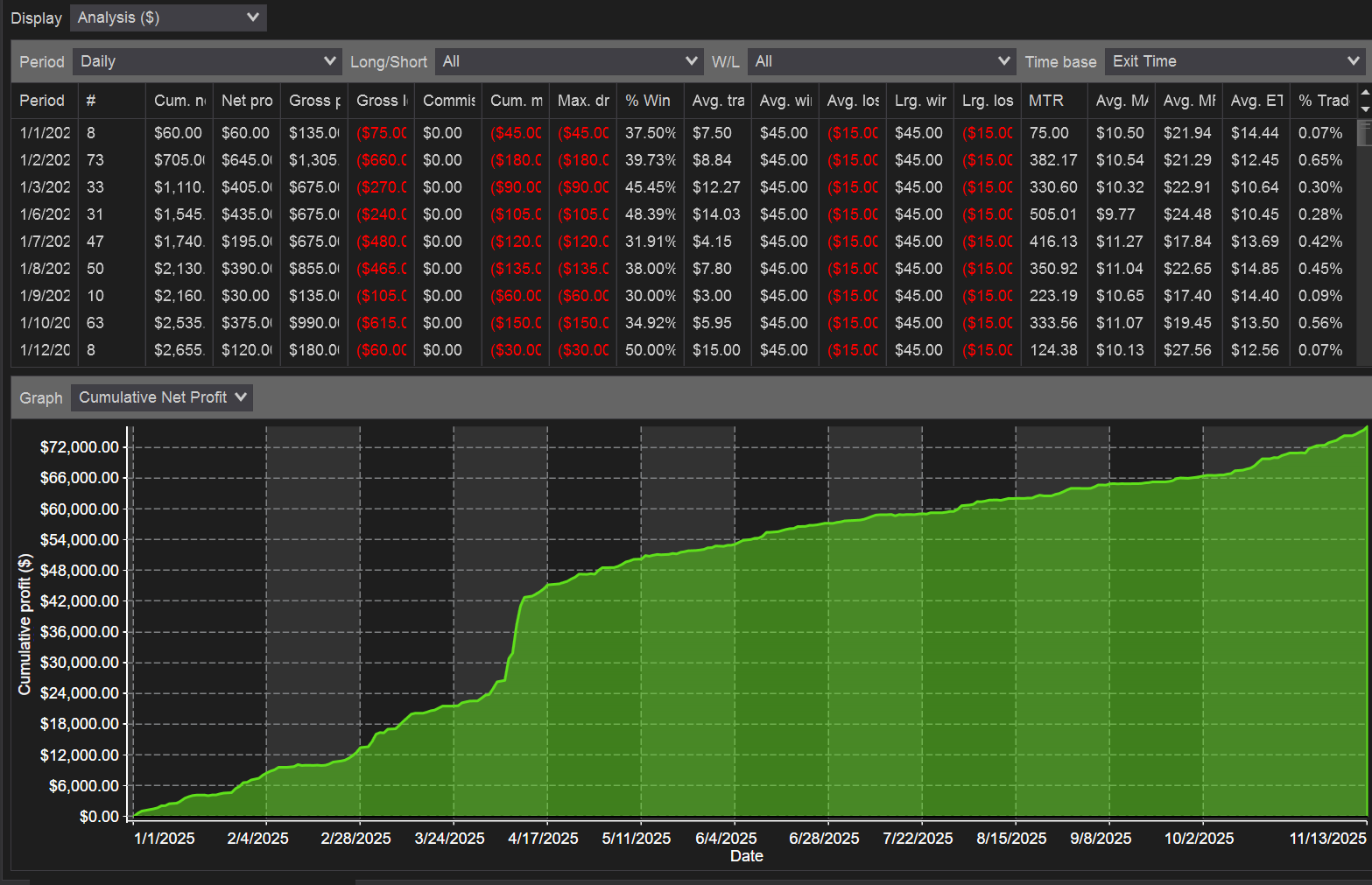Expand the Period dropdown set to Daily
Screen dimensions: 1372x885
(x=207, y=61)
